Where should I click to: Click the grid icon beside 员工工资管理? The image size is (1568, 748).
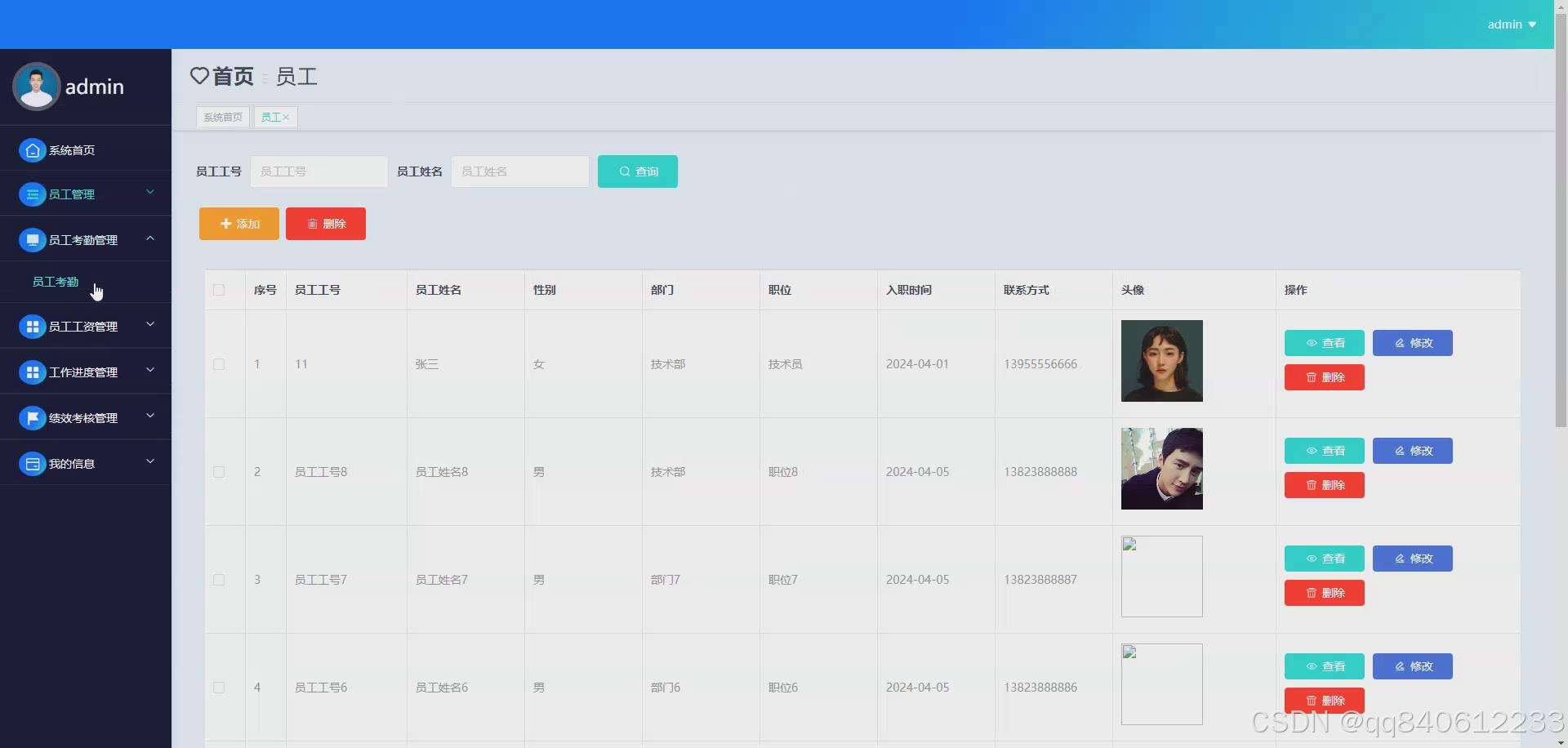[x=32, y=327]
